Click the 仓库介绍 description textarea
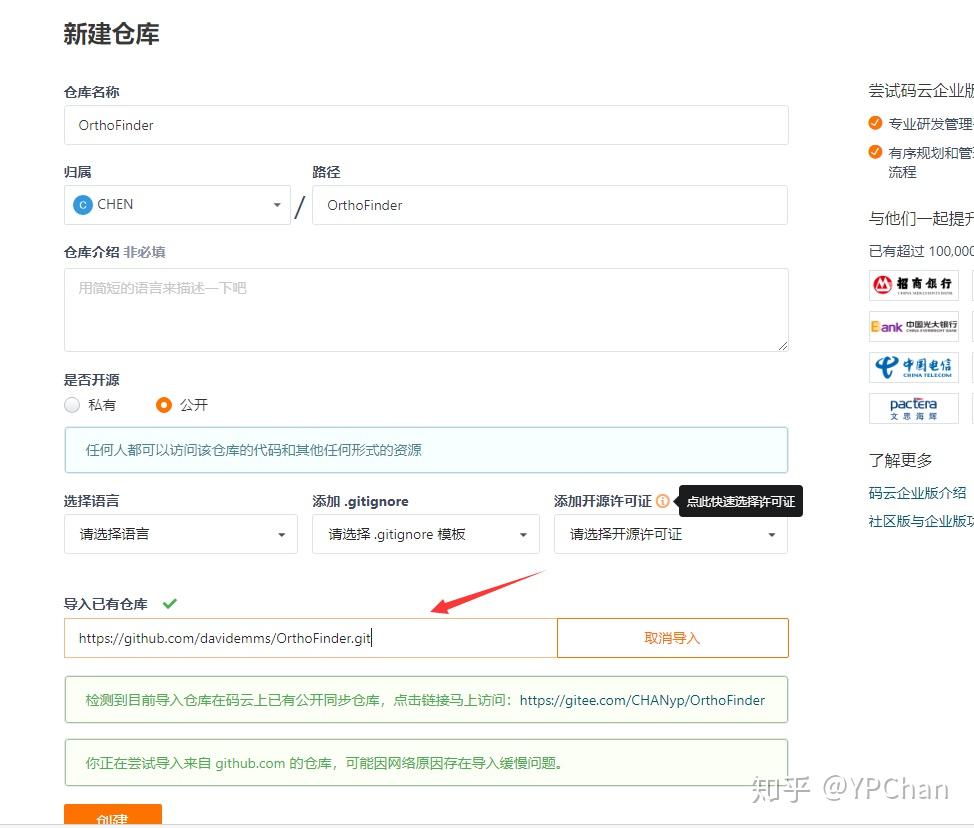Screen dimensions: 974x828 pos(425,310)
